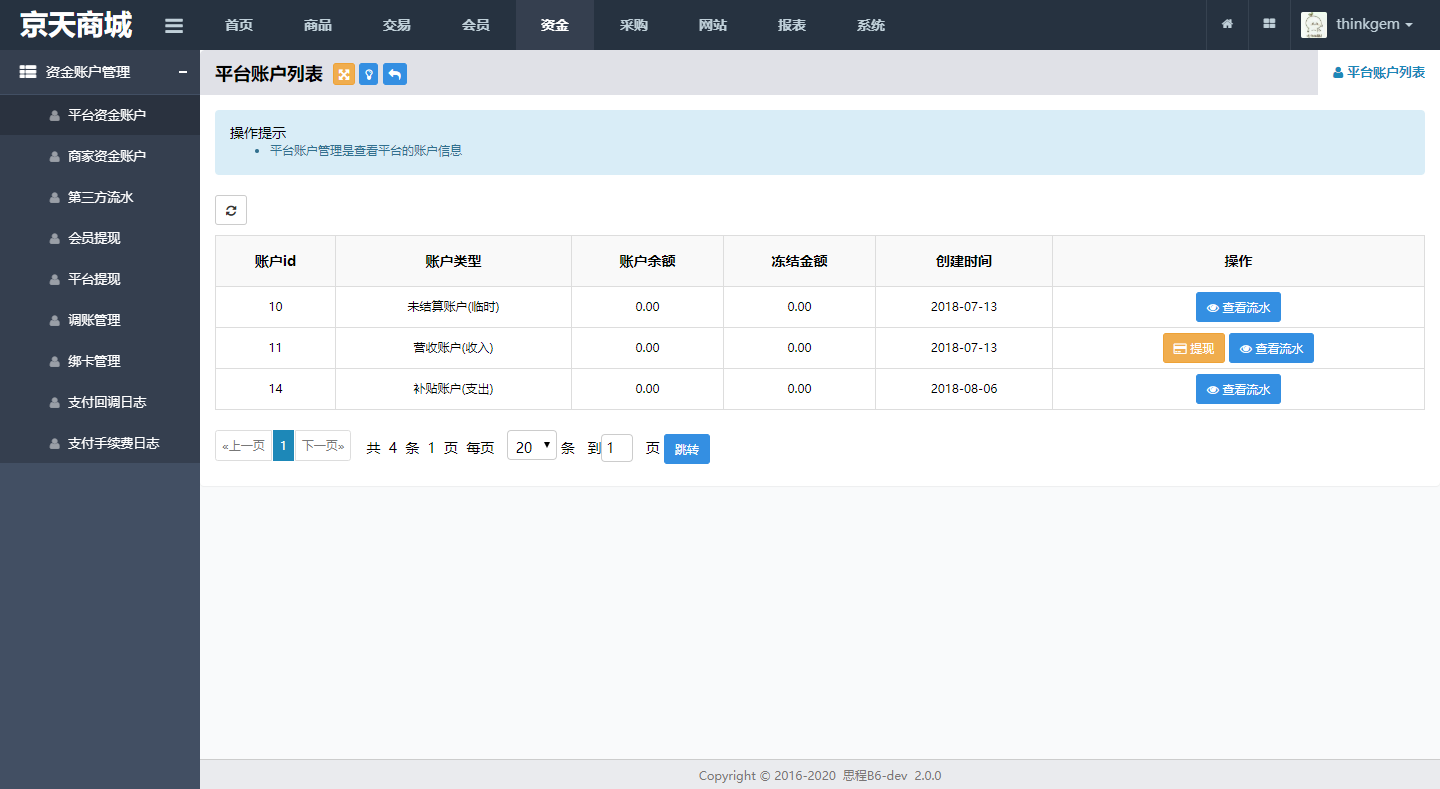Click the 补贴账户(支出) cell
The width and height of the screenshot is (1440, 789).
click(453, 389)
